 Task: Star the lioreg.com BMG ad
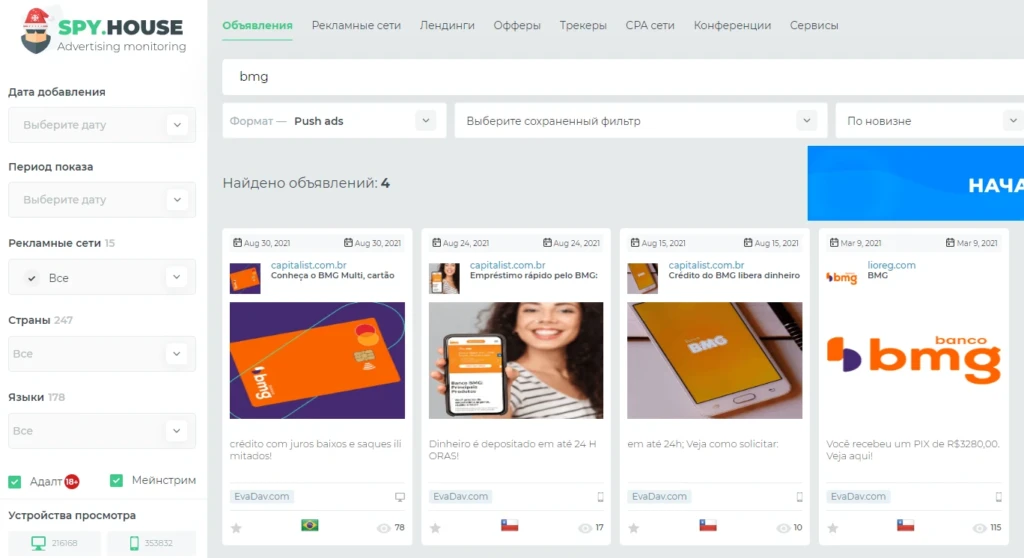coord(833,528)
